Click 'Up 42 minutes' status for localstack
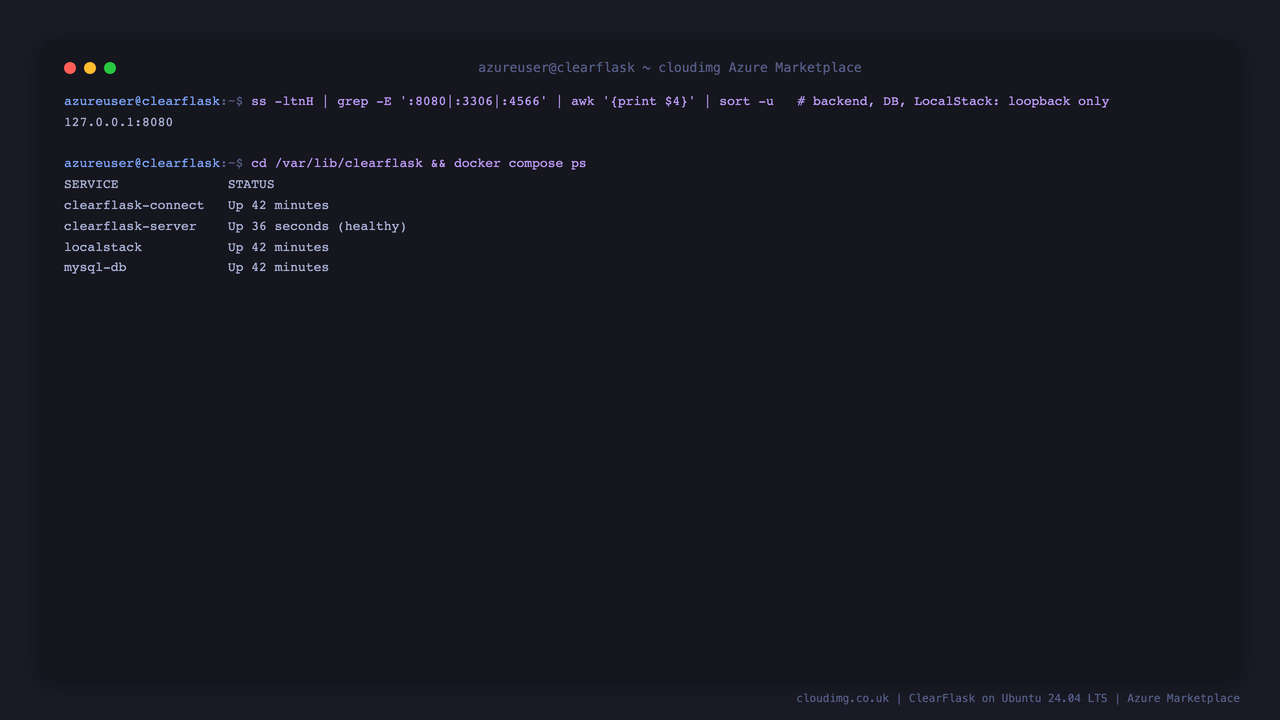 tap(278, 247)
